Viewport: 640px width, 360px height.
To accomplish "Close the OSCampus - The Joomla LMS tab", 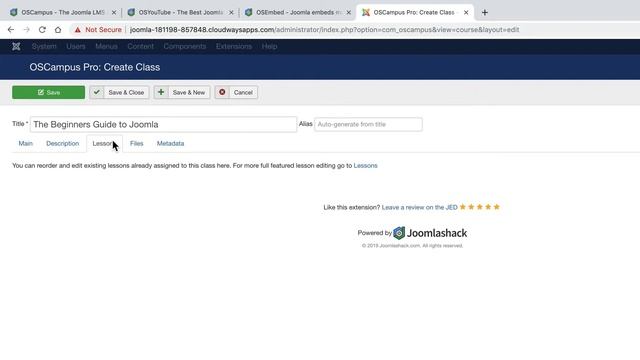I will (x=114, y=13).
